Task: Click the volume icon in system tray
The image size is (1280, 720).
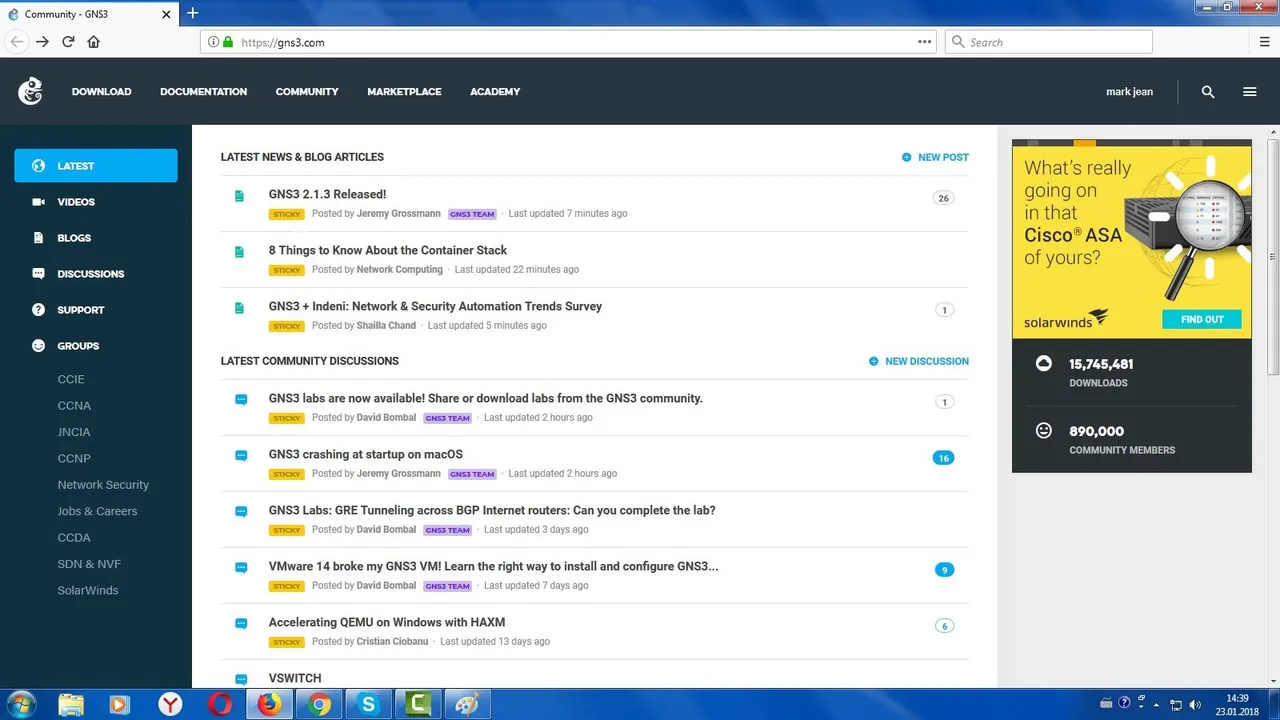Action: click(x=1195, y=704)
